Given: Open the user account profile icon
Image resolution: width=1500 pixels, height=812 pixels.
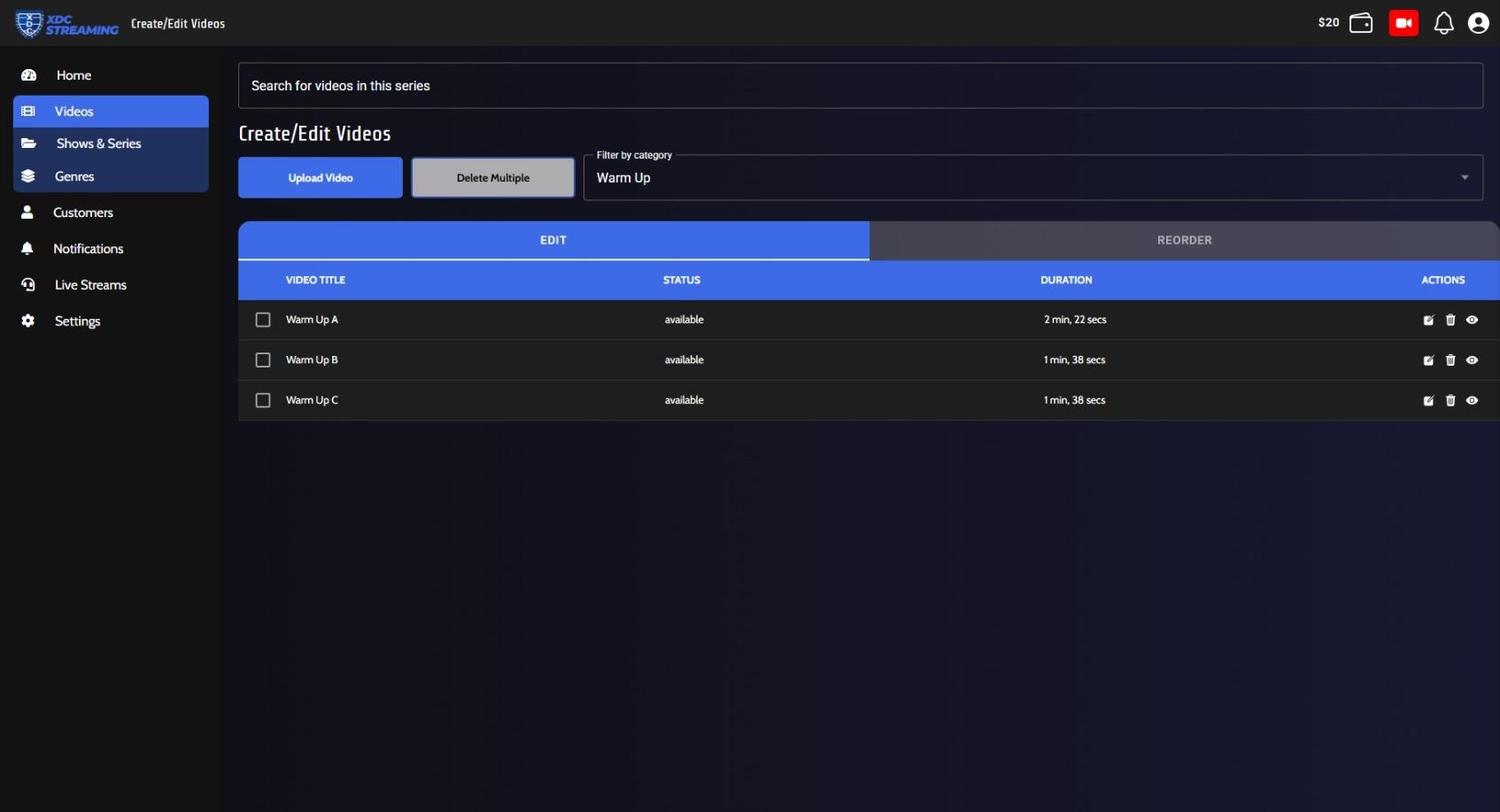Looking at the screenshot, I should (x=1478, y=23).
